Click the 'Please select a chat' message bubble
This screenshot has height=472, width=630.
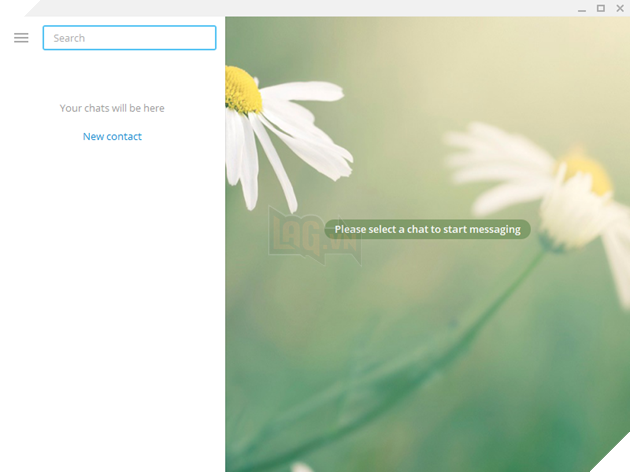[427, 229]
